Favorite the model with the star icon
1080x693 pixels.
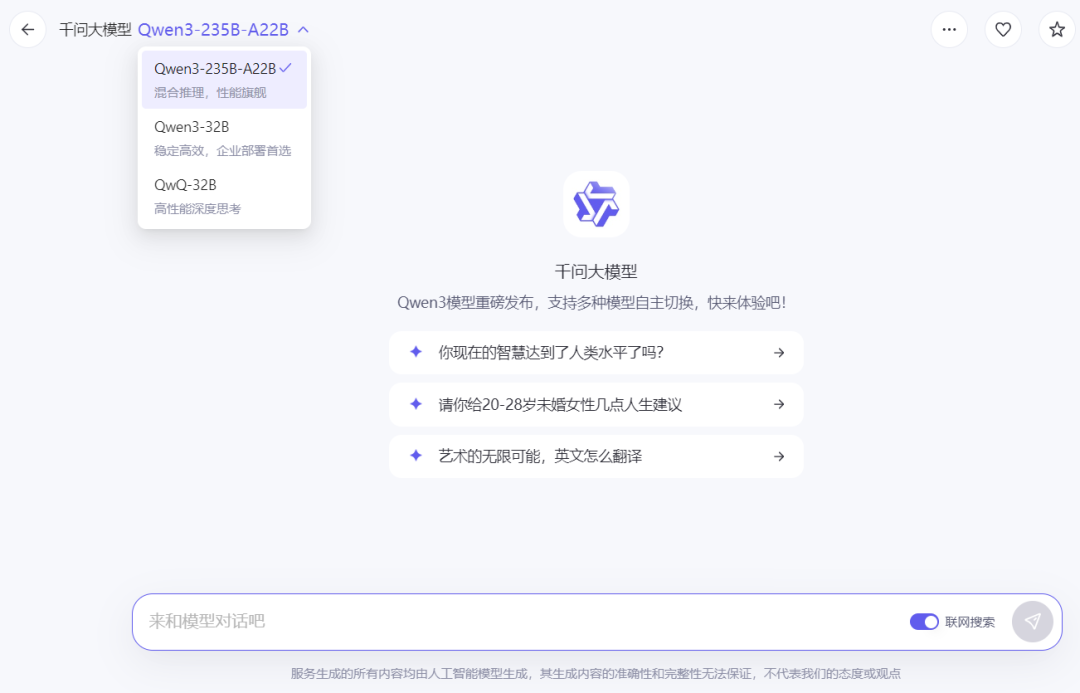pos(1057,30)
